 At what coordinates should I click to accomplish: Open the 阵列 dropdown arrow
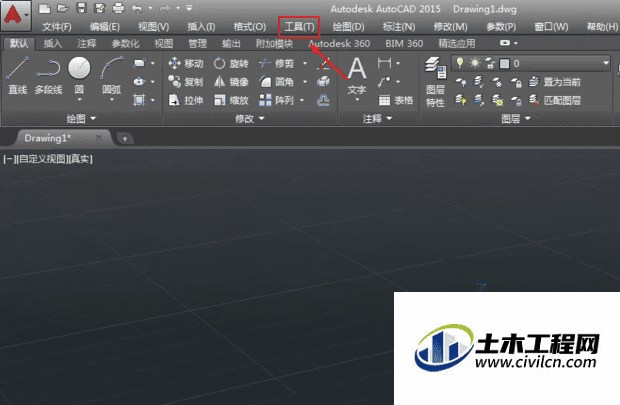[x=302, y=100]
